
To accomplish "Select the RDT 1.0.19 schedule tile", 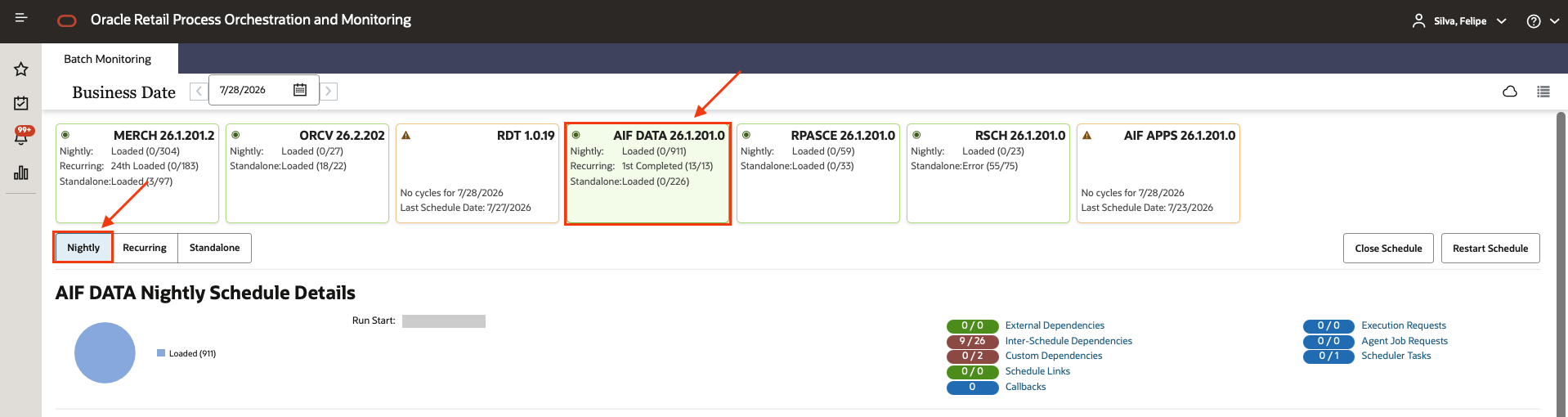I will point(477,173).
